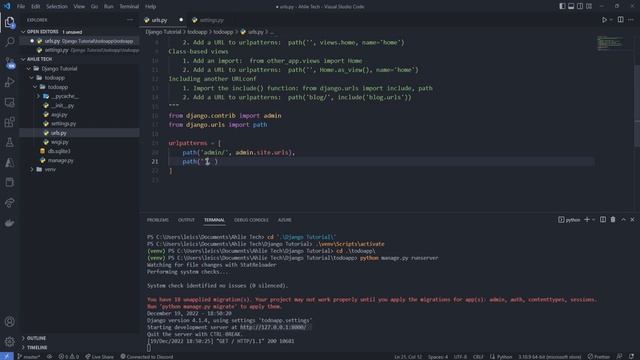The image size is (640, 360).
Task: Switch to the Debug Console tab
Action: 251,220
